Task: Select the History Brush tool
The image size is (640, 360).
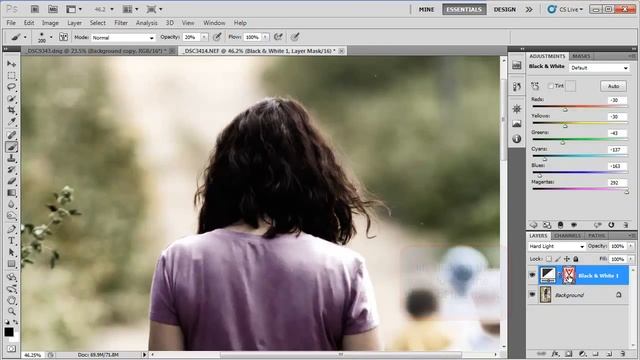Action: 11,170
